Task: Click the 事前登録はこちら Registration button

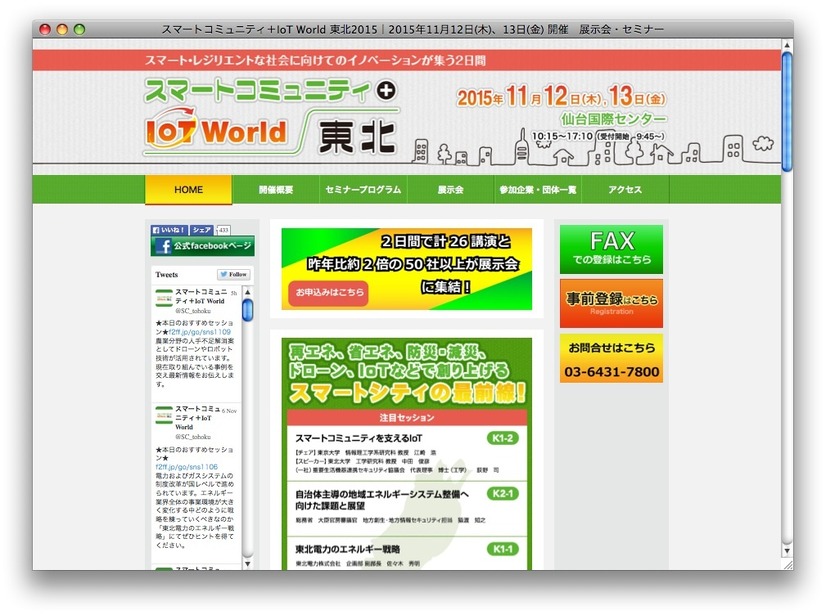Action: coord(611,304)
